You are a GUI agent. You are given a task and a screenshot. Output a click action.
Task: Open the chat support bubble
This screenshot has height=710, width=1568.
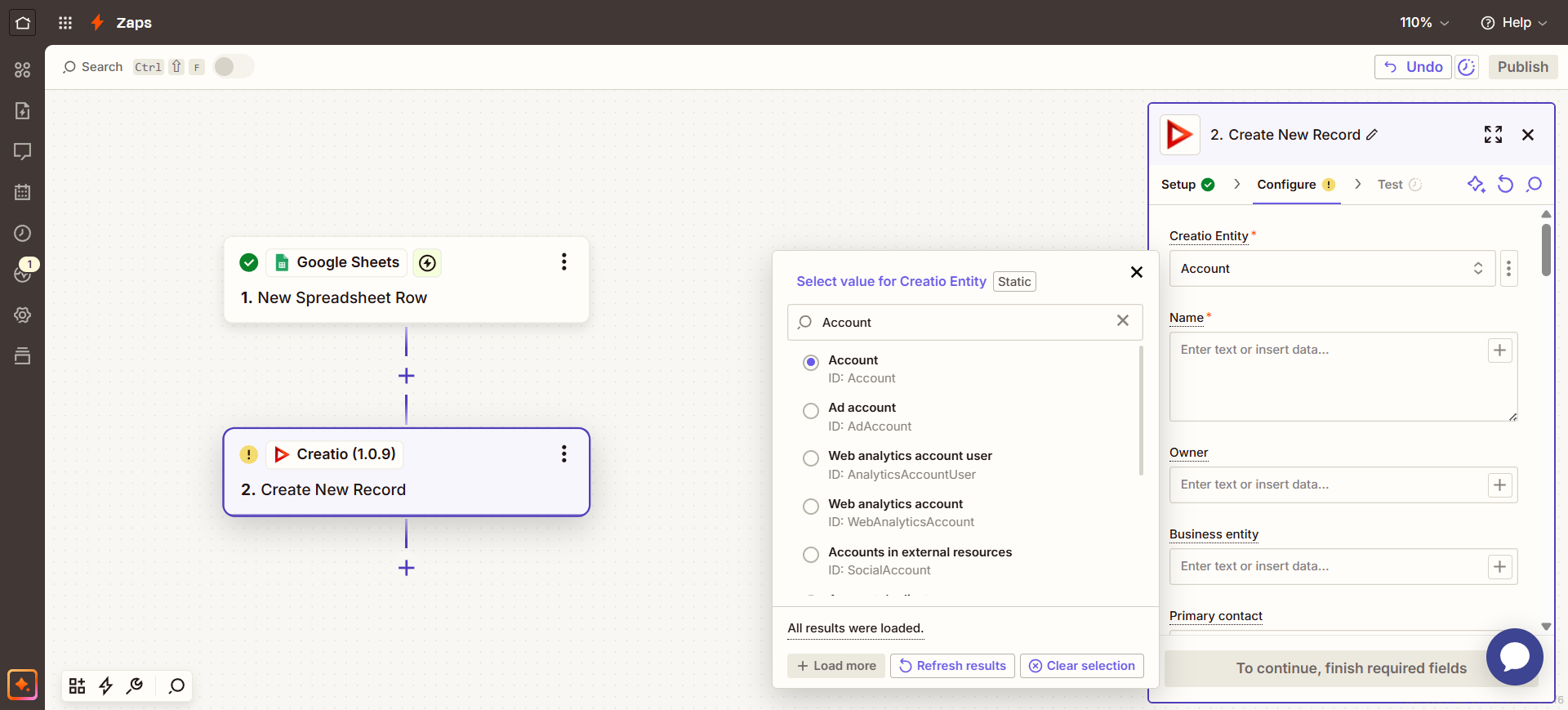point(1514,656)
